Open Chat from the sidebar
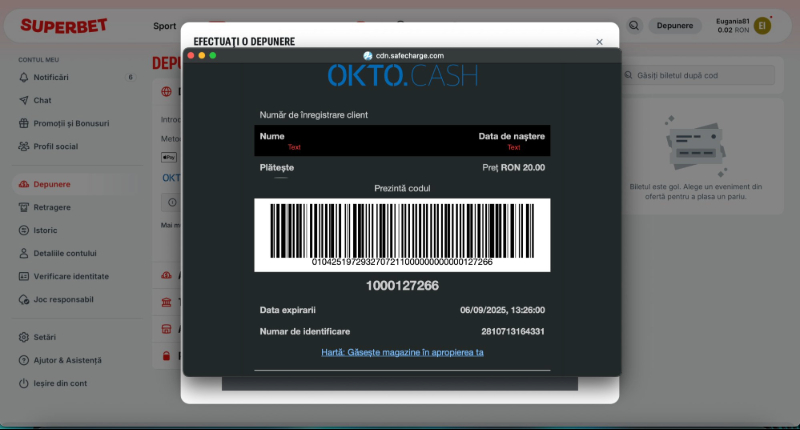This screenshot has height=430, width=800. click(42, 100)
